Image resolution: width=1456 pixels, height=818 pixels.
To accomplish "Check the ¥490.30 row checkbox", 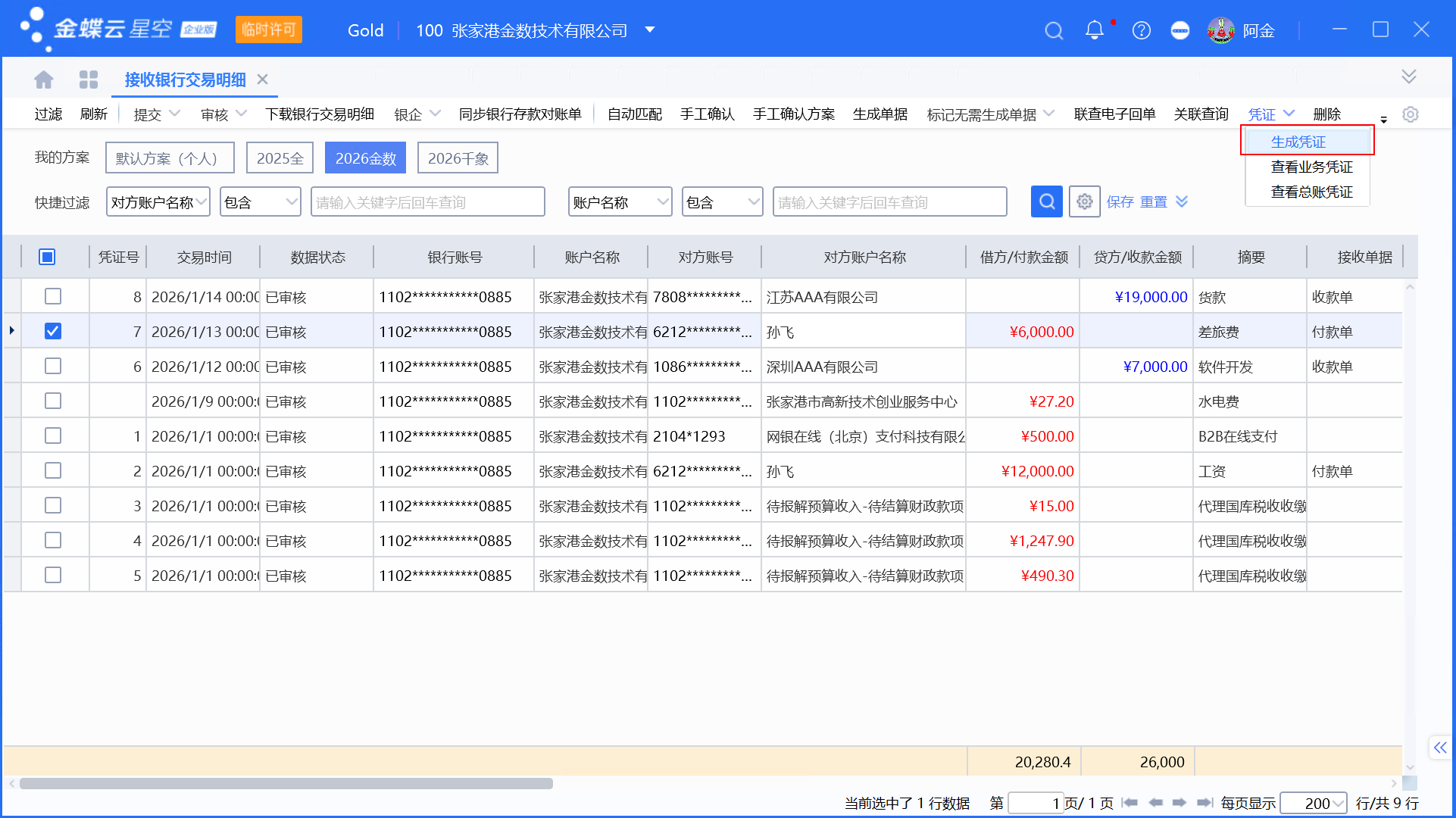I will 53,575.
